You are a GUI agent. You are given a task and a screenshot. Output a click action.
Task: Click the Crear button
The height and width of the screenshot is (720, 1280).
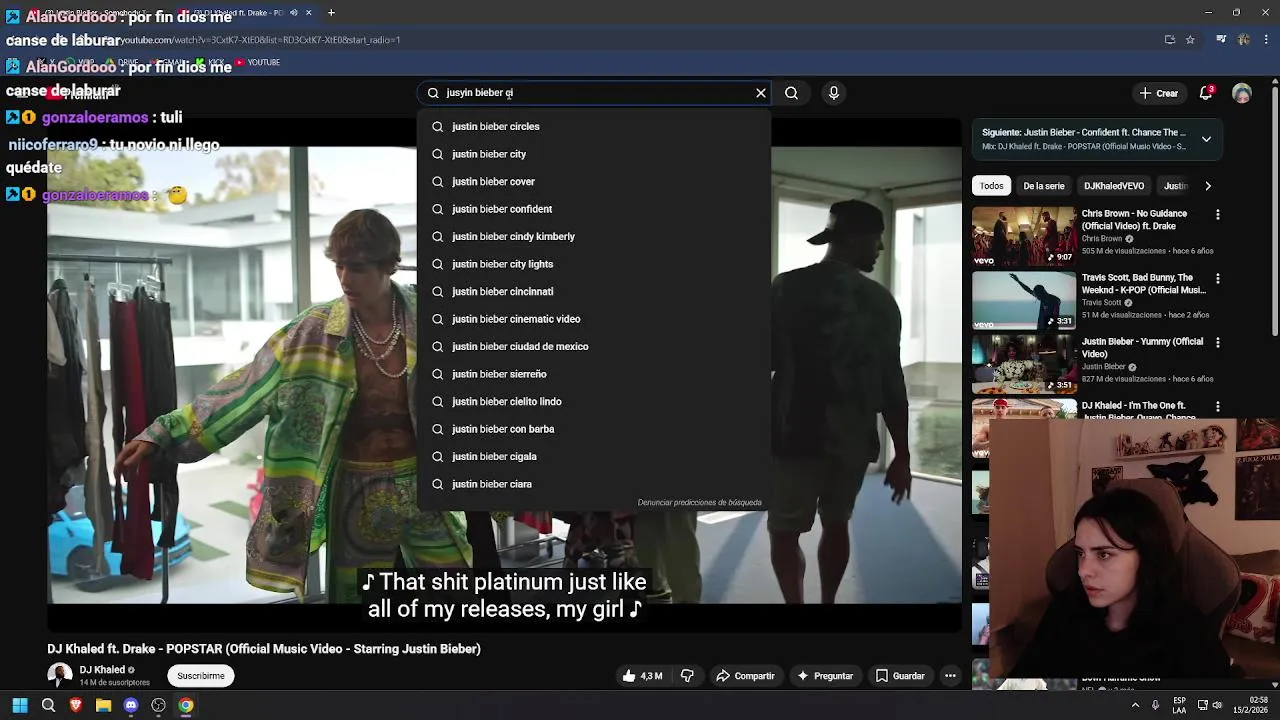tap(1159, 93)
